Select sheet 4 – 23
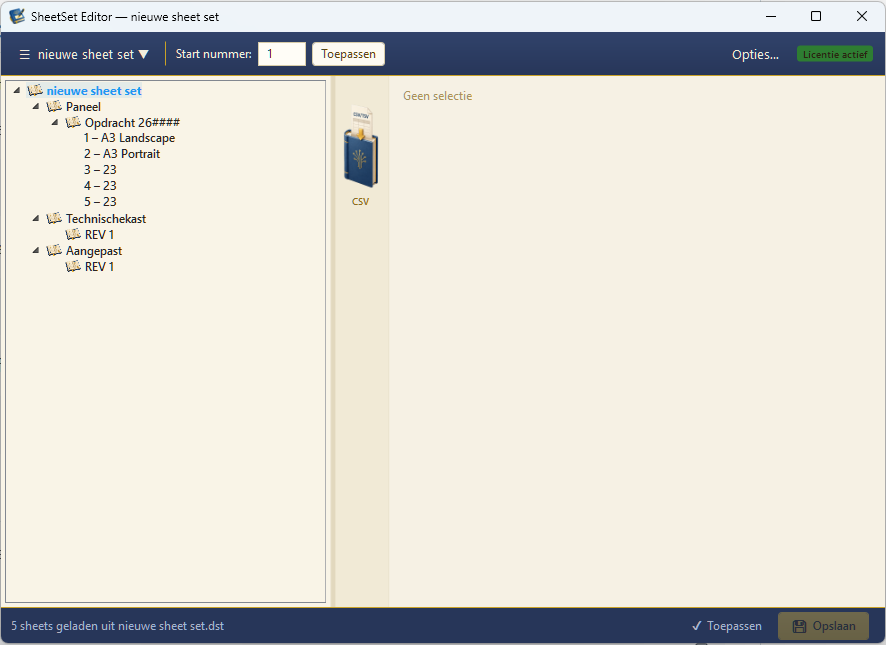 click(100, 185)
